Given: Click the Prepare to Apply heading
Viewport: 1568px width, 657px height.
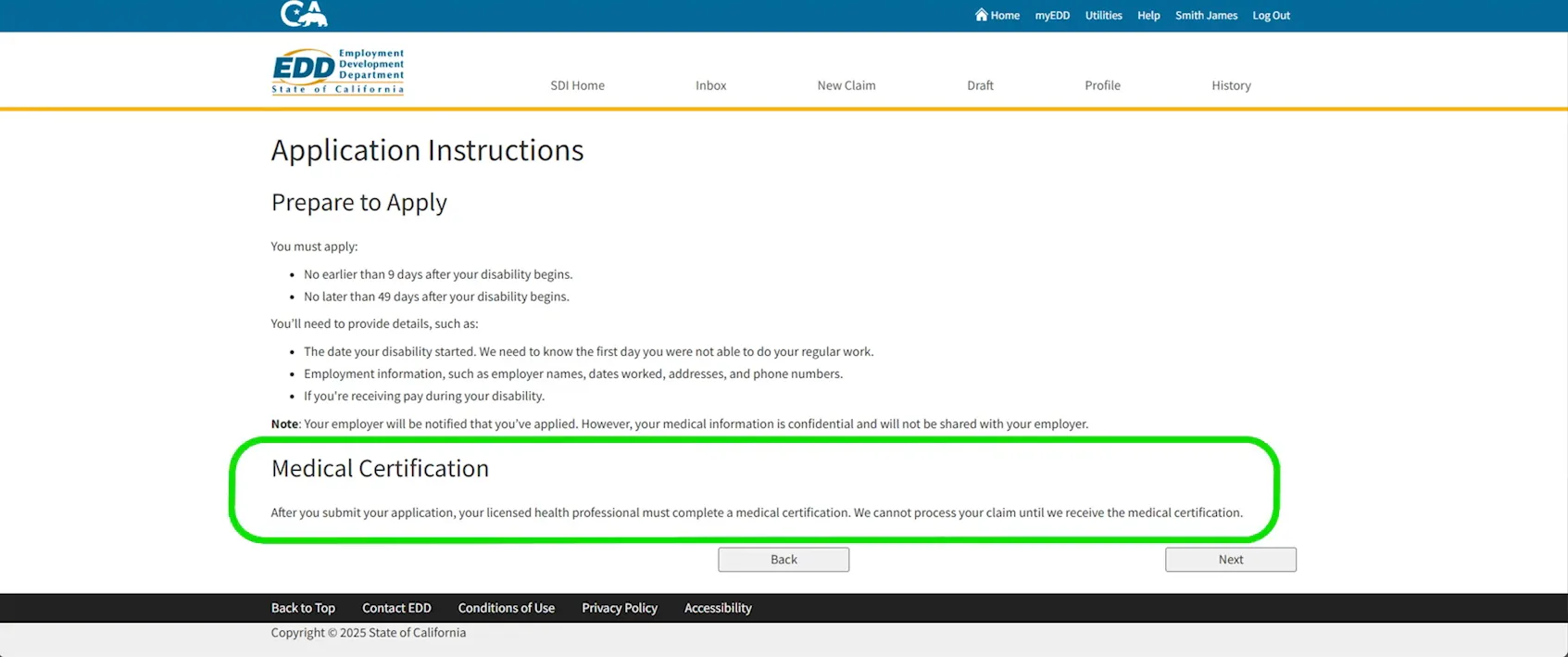Looking at the screenshot, I should tap(358, 203).
